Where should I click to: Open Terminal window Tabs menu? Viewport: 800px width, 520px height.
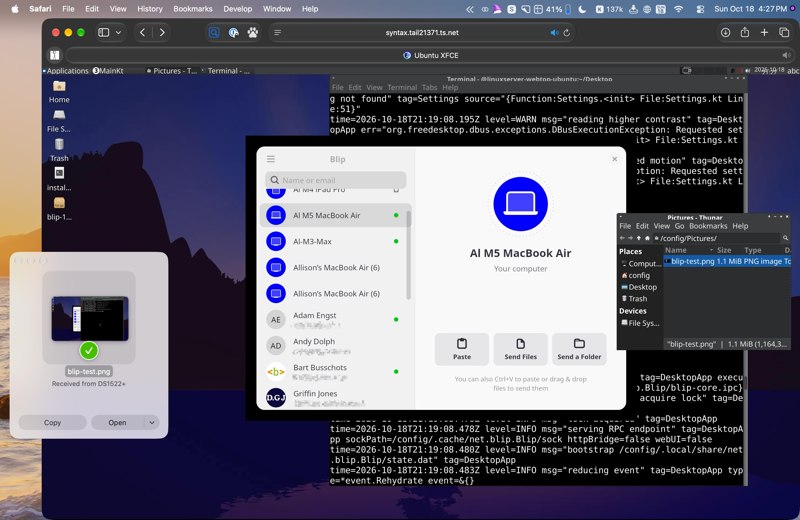point(429,88)
